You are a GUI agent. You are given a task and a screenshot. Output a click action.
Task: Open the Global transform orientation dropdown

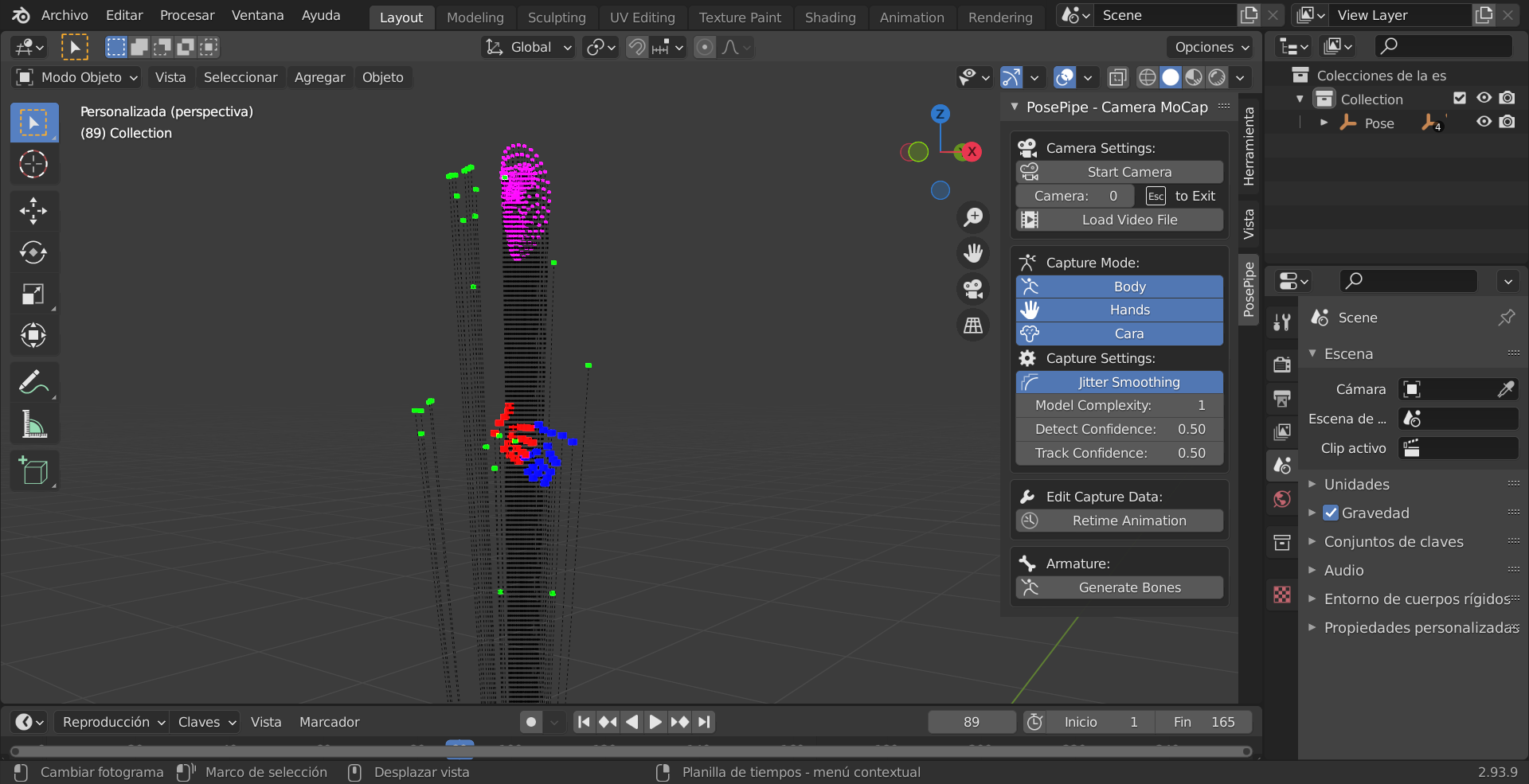pyautogui.click(x=529, y=47)
